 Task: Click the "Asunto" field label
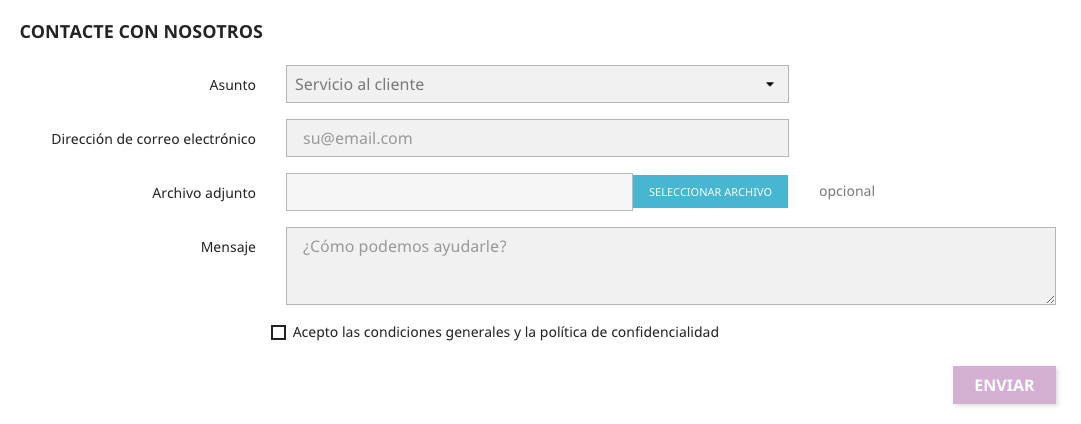232,85
